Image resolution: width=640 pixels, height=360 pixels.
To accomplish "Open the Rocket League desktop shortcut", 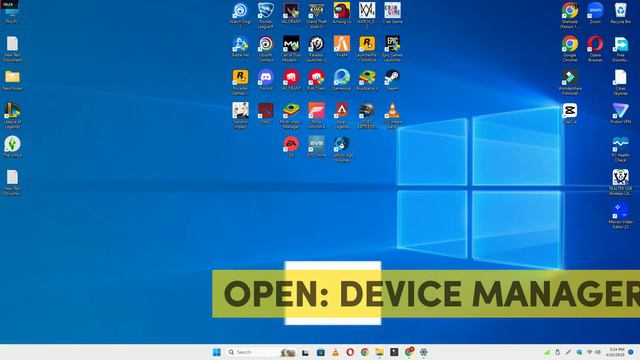I will [266, 15].
